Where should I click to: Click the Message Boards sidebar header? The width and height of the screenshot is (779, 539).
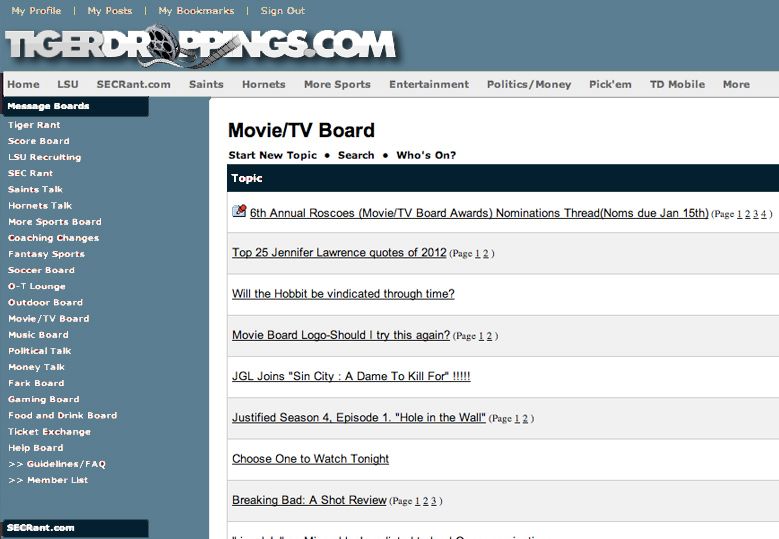(x=48, y=106)
